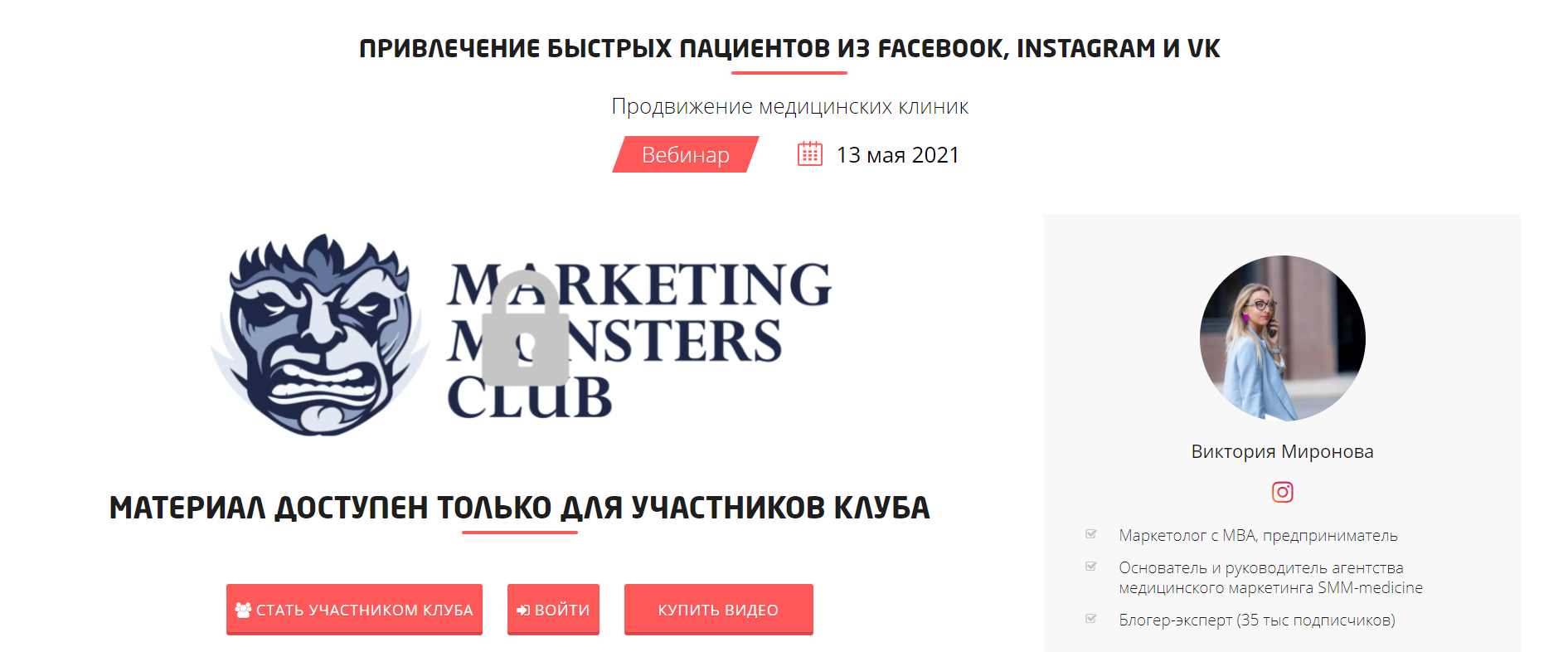1568x652 pixels.
Task: Click the Marketing Monsters Club logo text
Action: pyautogui.click(x=638, y=340)
